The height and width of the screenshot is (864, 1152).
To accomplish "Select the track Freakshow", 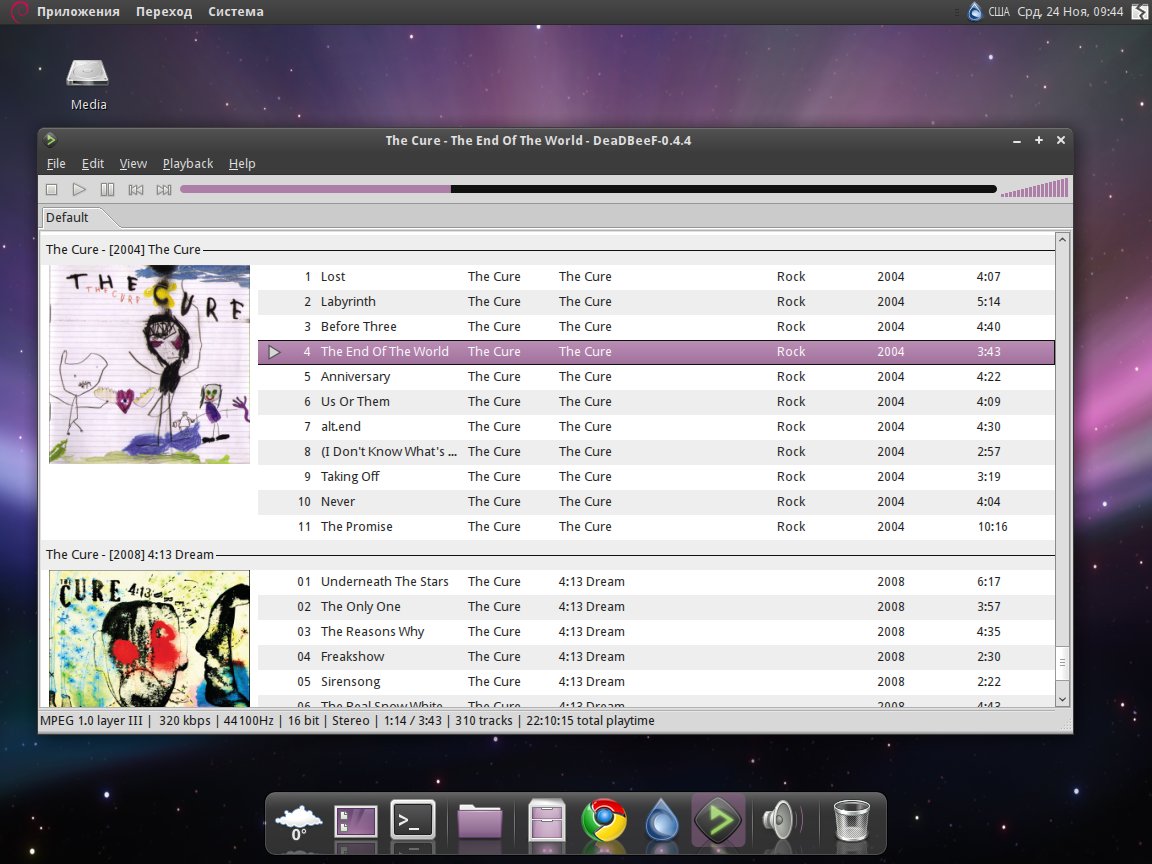I will (656, 657).
